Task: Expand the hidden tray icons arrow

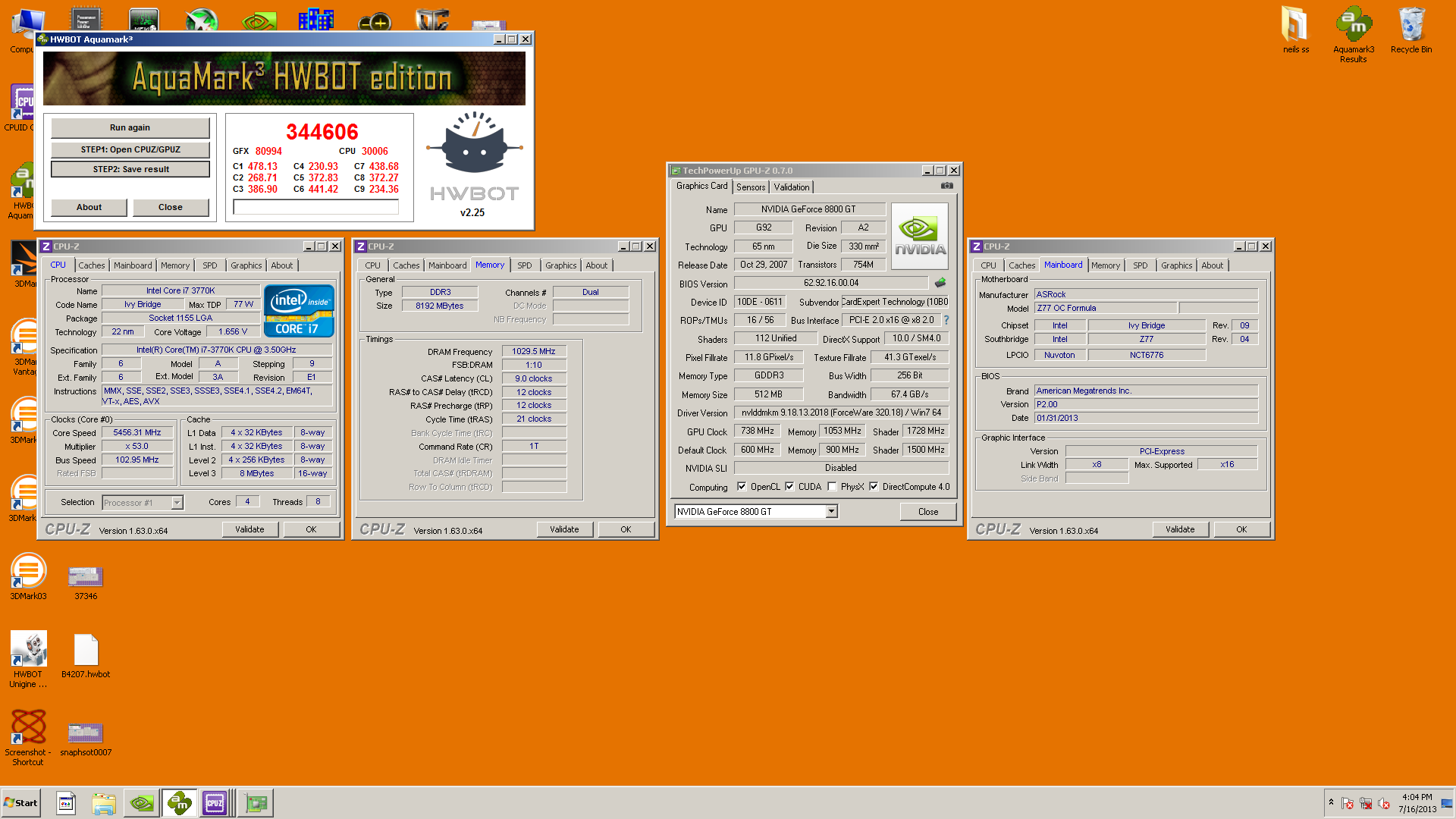Action: tap(1331, 802)
